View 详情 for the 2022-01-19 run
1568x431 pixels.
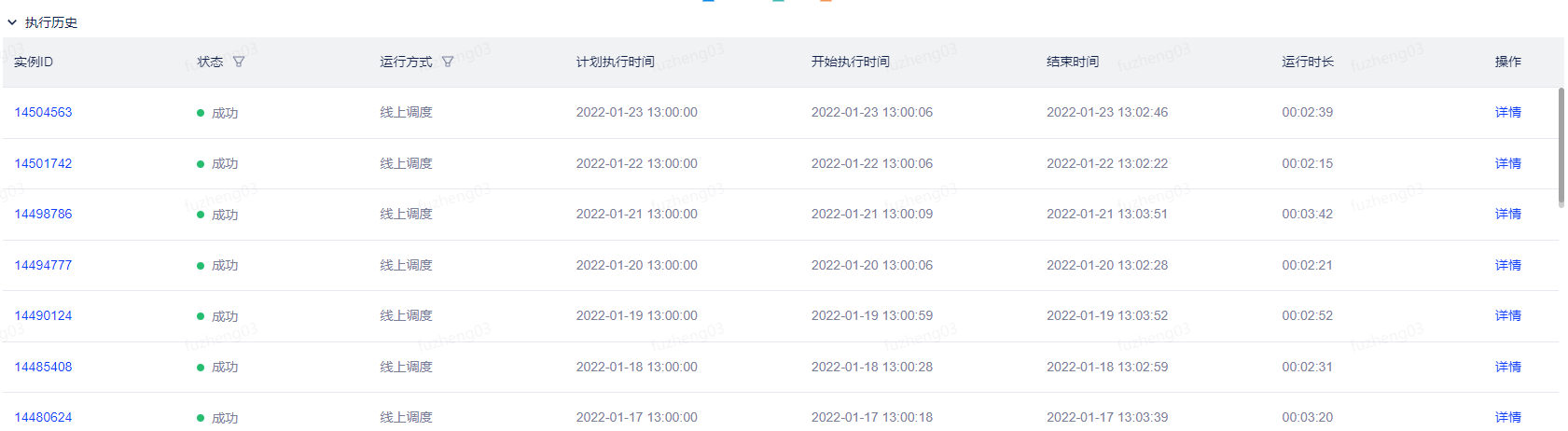point(1507,315)
